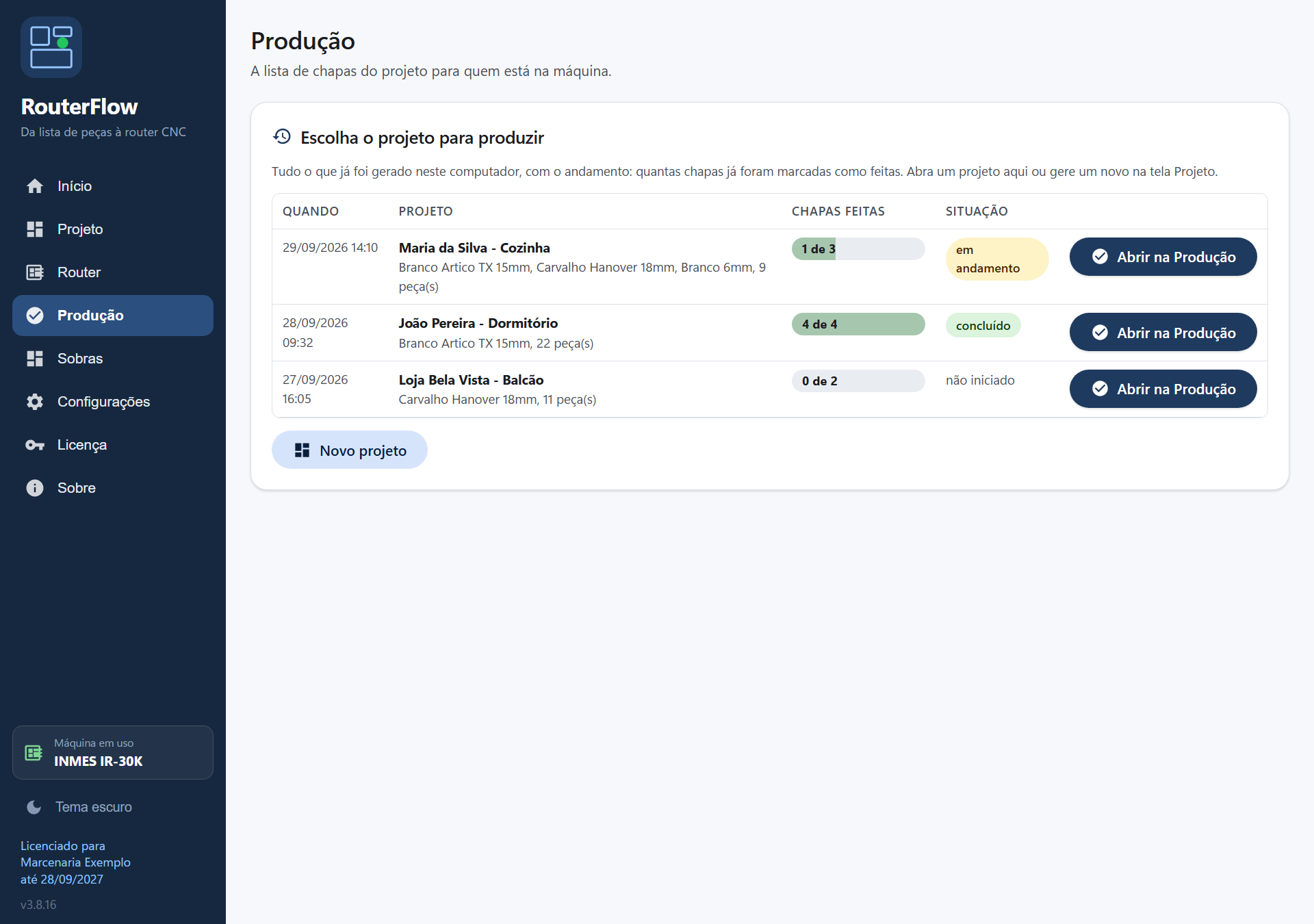The image size is (1314, 924).
Task: Click the CHAPAS FEITAS column header
Action: (838, 211)
